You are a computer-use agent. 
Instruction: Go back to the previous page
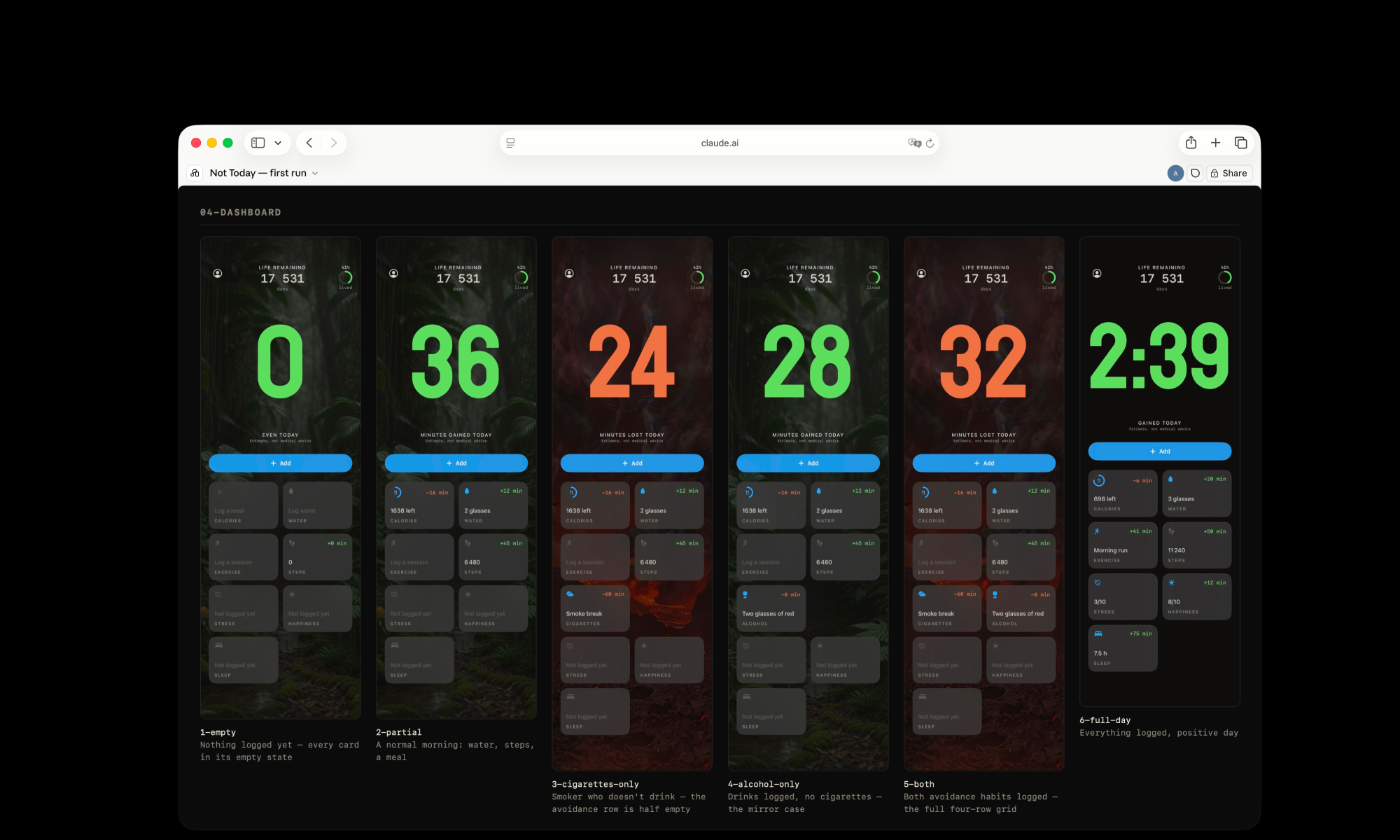pos(309,143)
